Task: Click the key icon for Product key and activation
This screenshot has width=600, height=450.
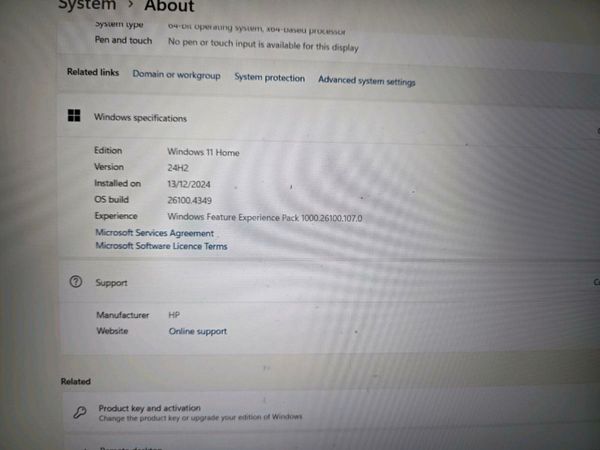Action: (80, 412)
